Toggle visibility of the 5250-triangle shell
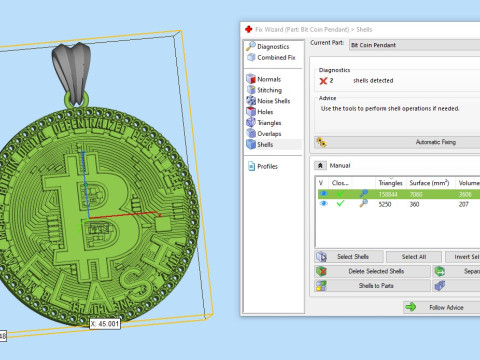The height and width of the screenshot is (360, 480). [323, 203]
